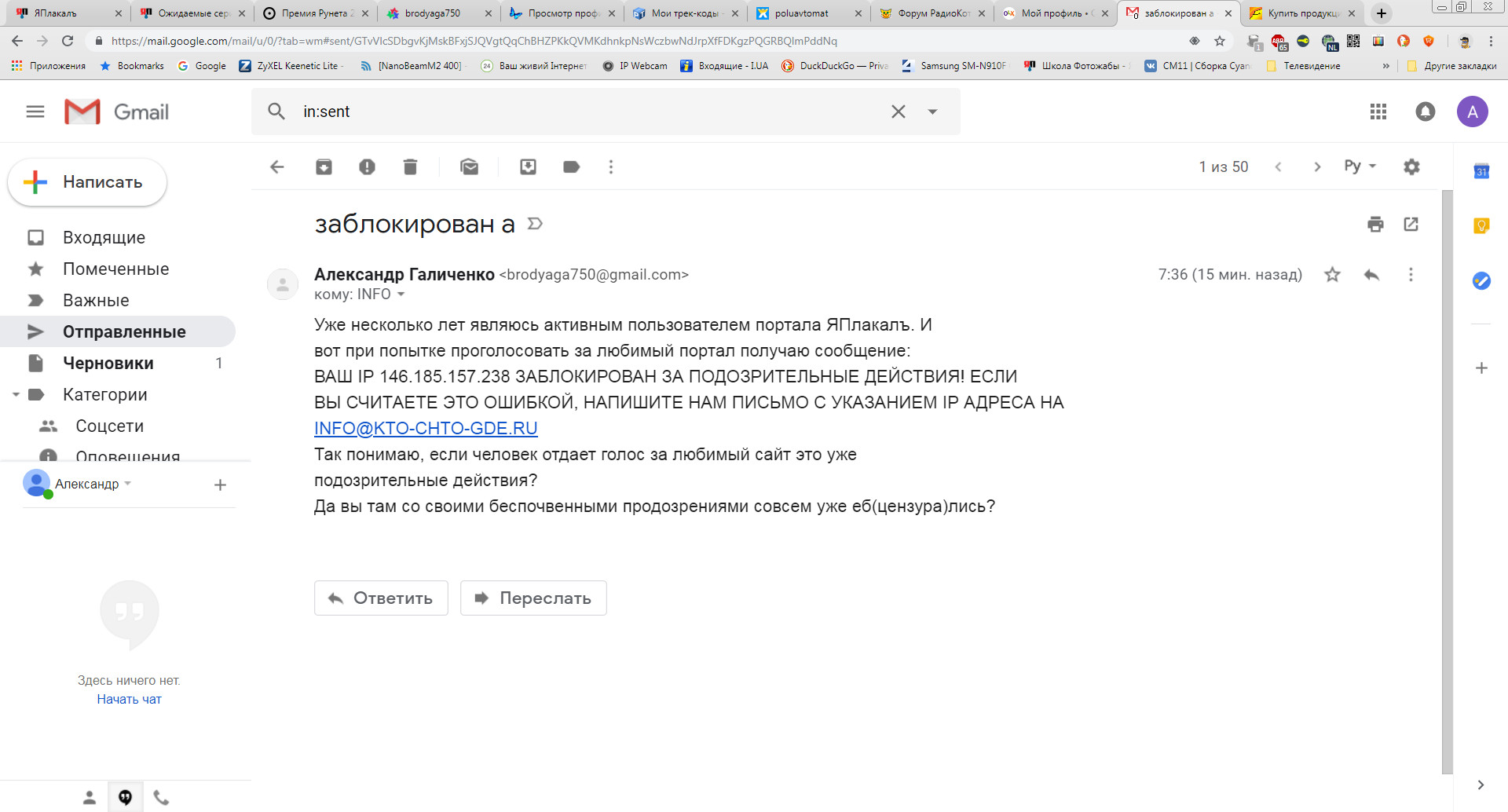Clear the search box with the X
1508x812 pixels.
[899, 112]
